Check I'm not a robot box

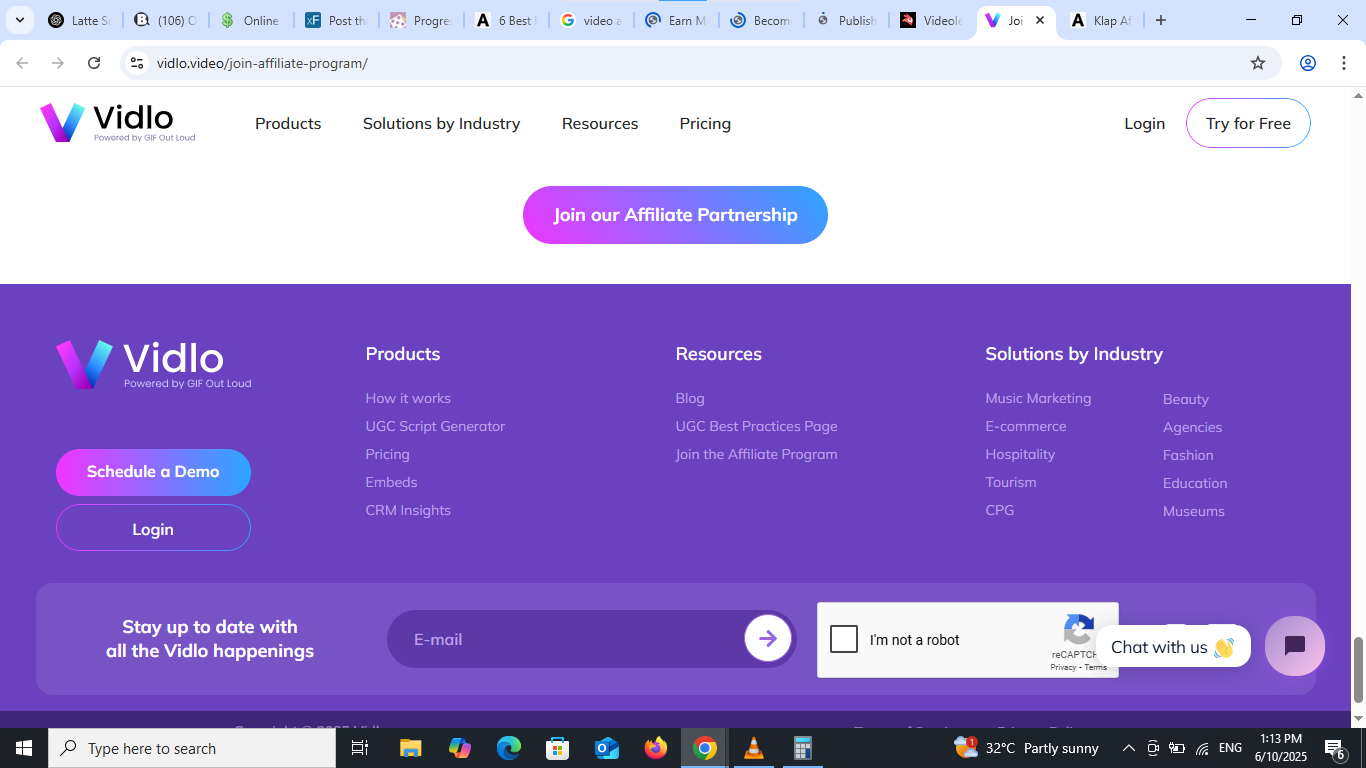pos(844,639)
